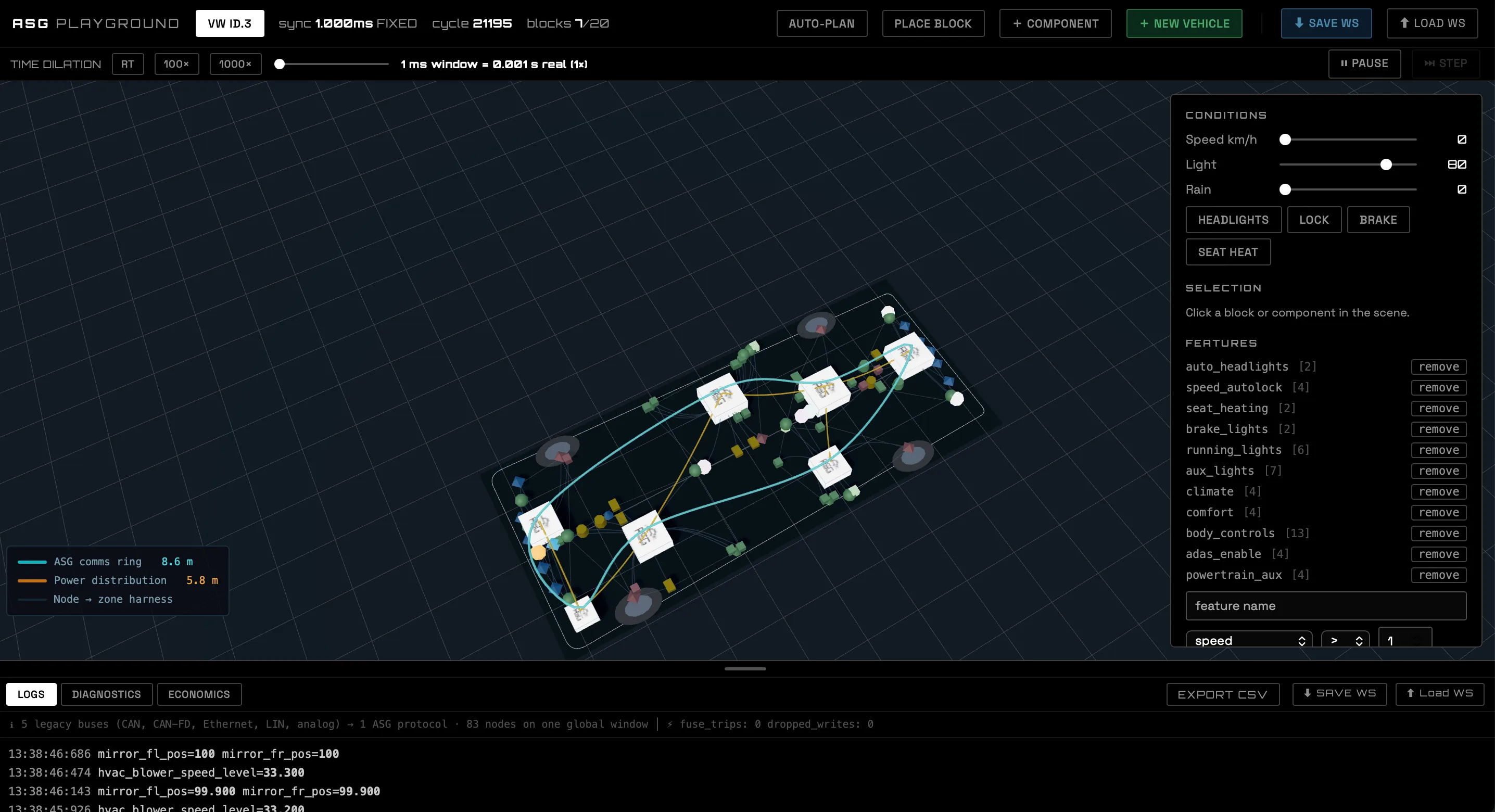Toggle the SEAT HEAT condition
The width and height of the screenshot is (1495, 812).
pos(1228,252)
